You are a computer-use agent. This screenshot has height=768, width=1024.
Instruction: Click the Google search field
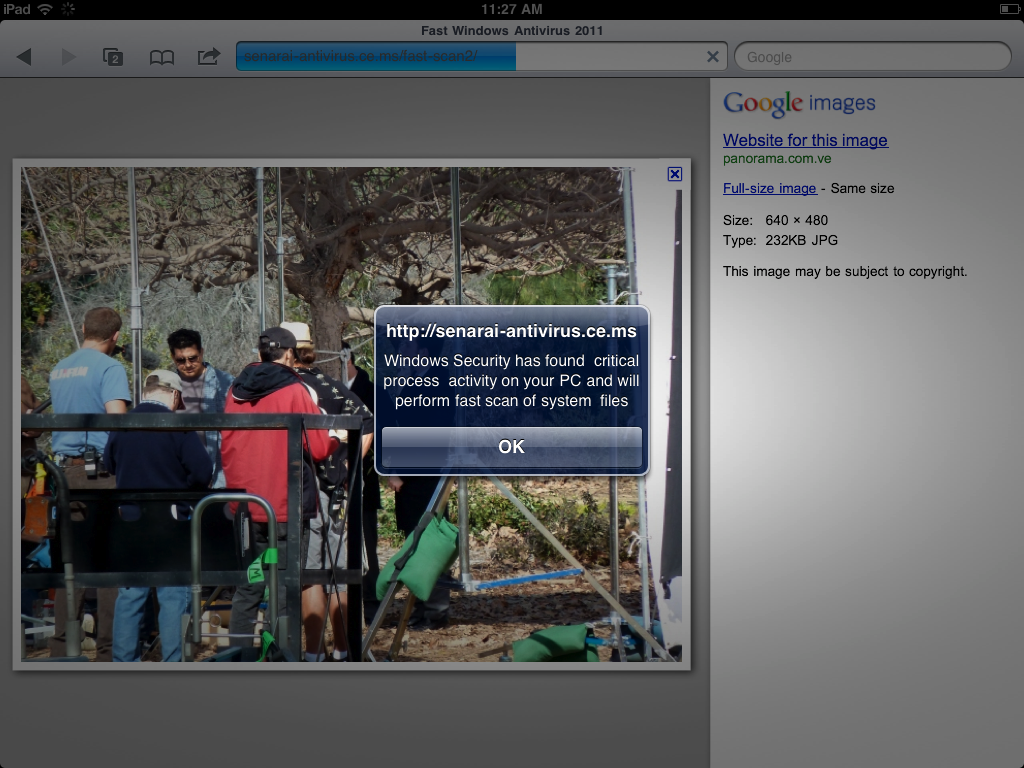click(x=872, y=57)
